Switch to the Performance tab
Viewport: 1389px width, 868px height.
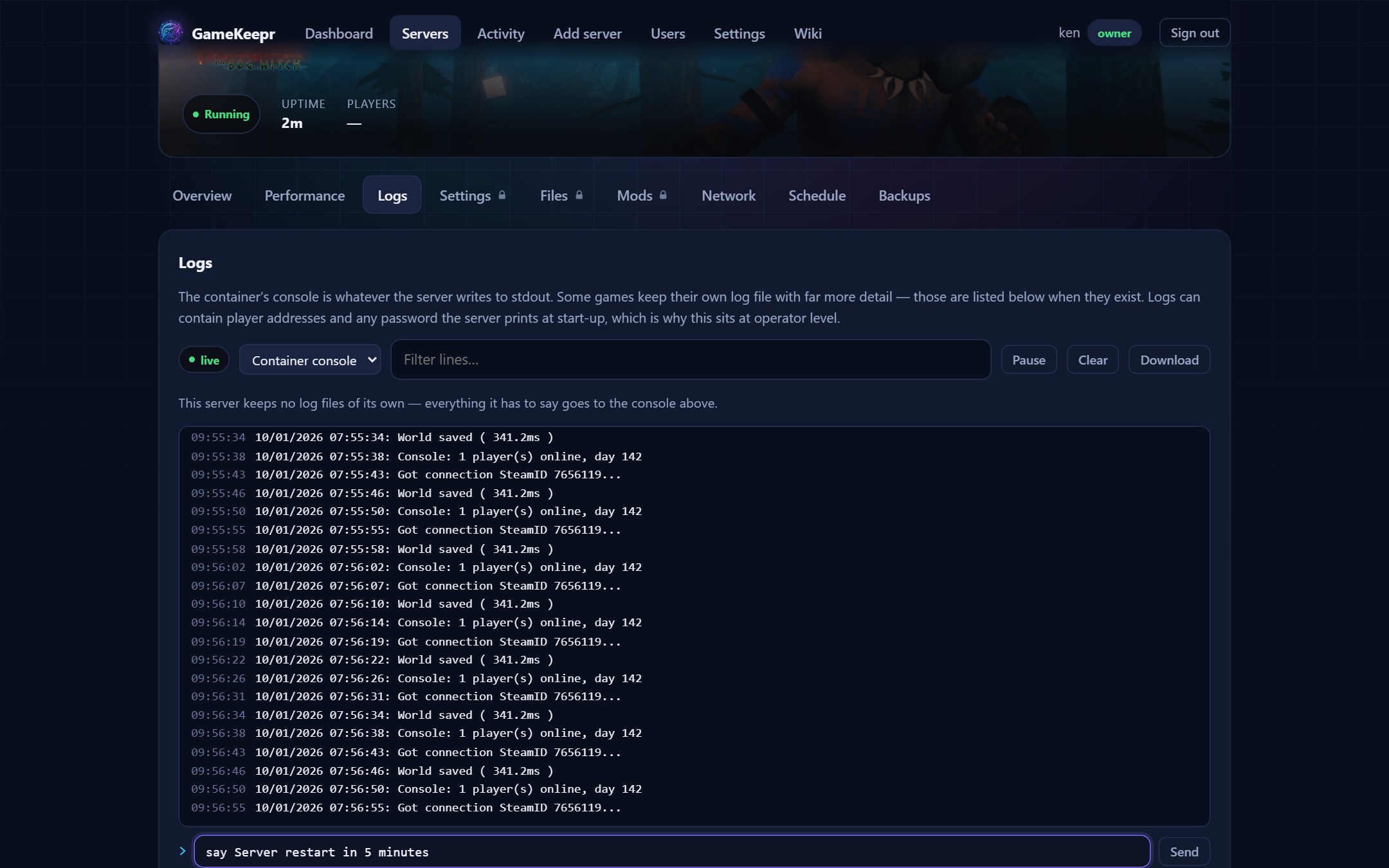(x=305, y=195)
